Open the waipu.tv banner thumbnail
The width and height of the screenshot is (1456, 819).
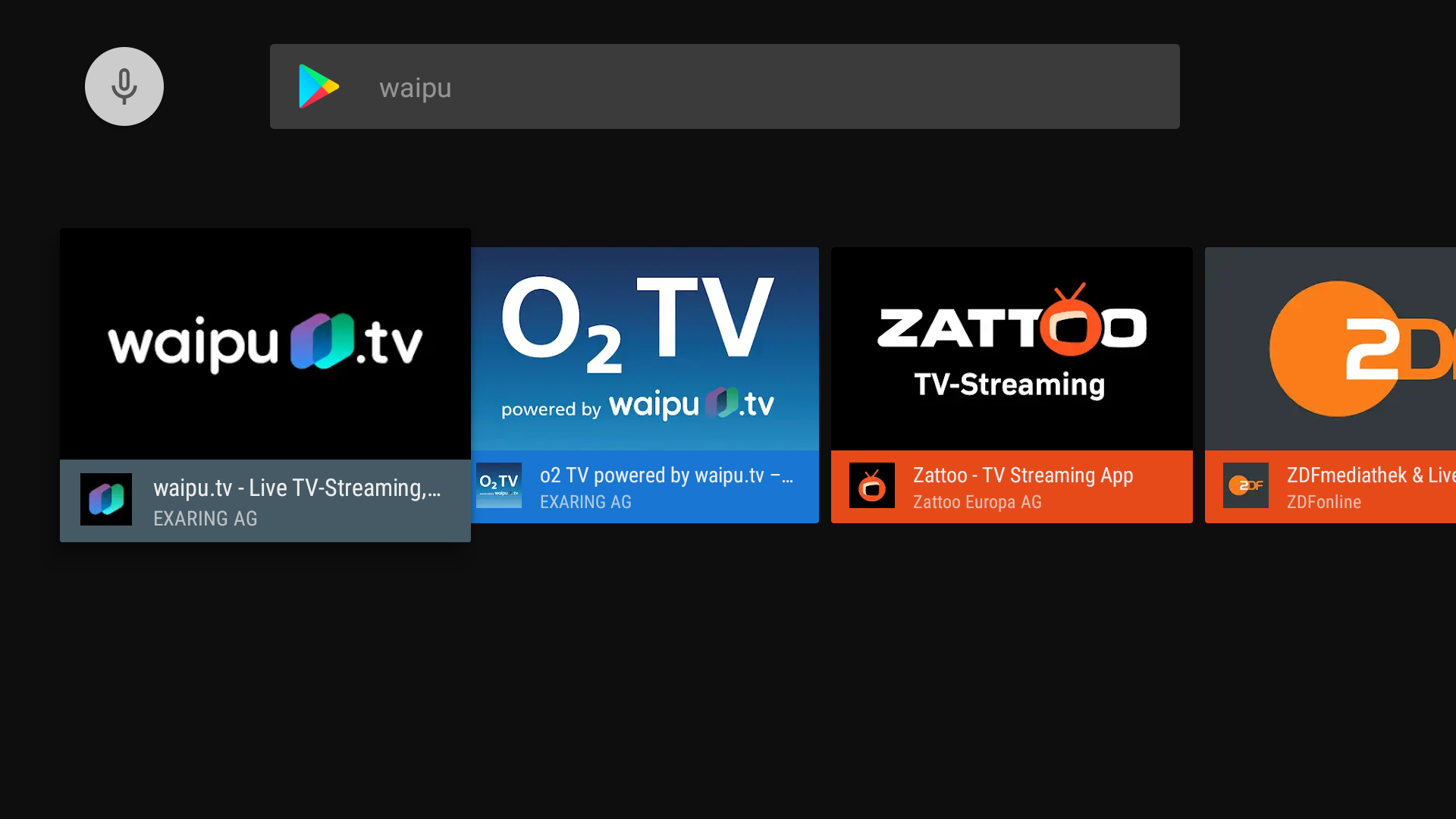click(x=265, y=344)
